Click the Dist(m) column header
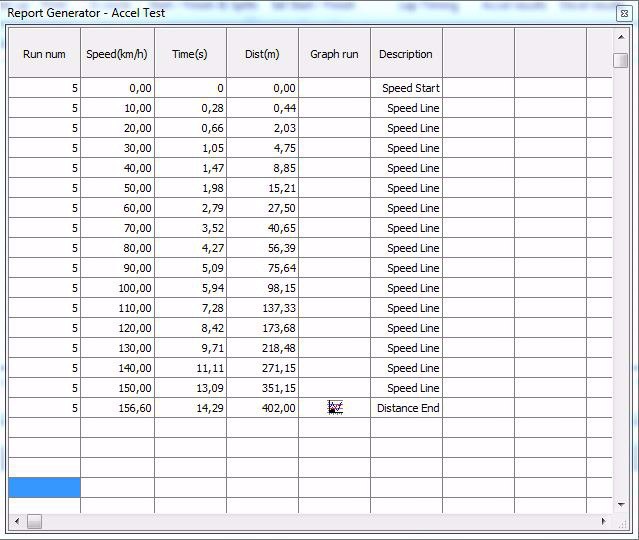The width and height of the screenshot is (639, 540). click(x=262, y=54)
